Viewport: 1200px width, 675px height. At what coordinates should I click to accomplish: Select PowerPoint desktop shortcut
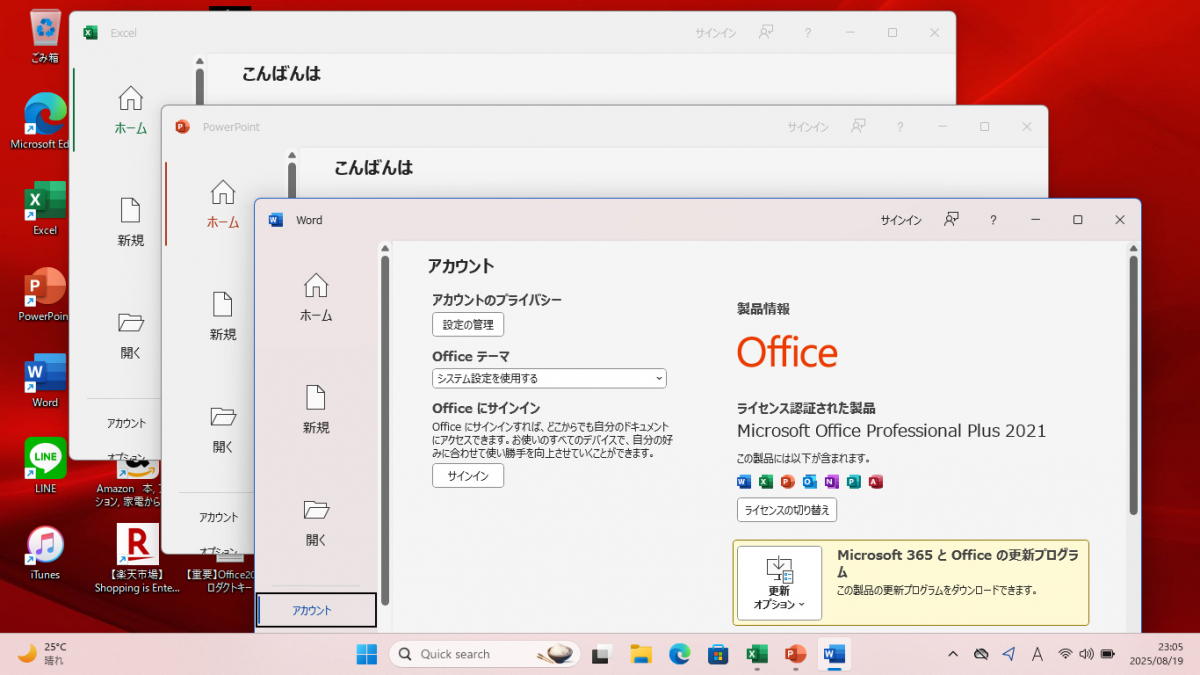pos(44,295)
